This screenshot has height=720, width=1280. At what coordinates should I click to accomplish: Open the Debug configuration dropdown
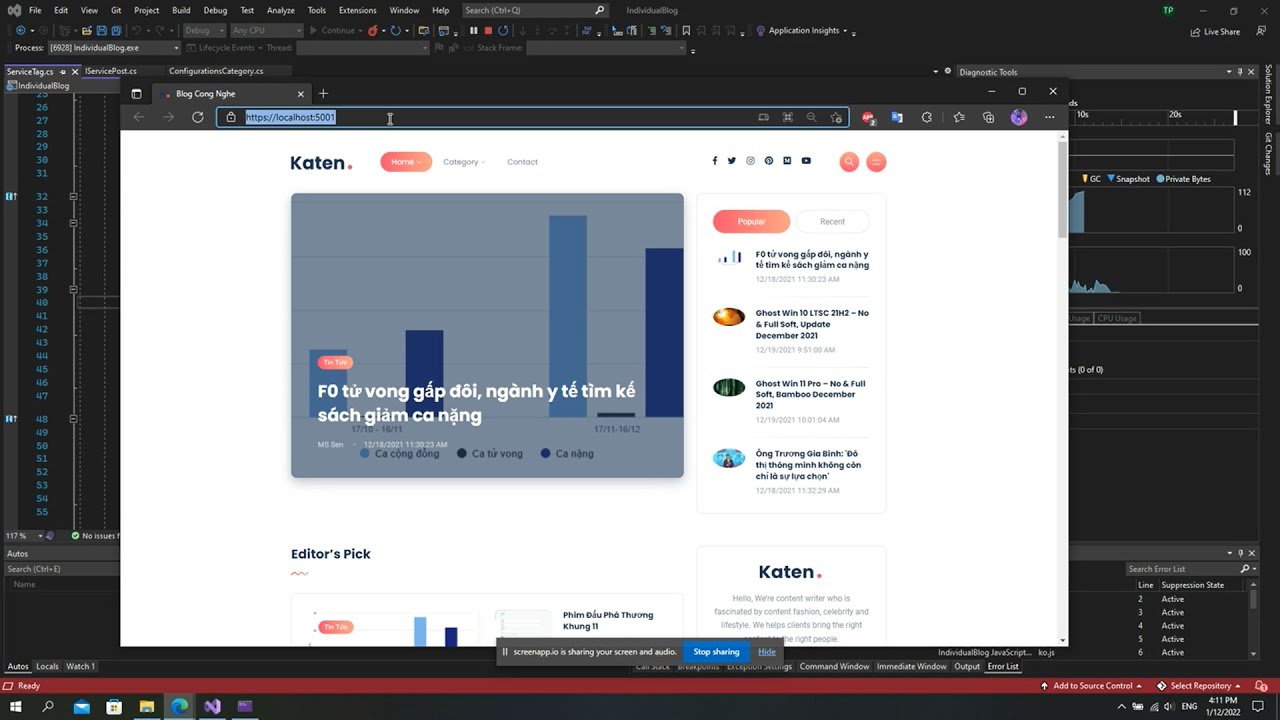(204, 31)
